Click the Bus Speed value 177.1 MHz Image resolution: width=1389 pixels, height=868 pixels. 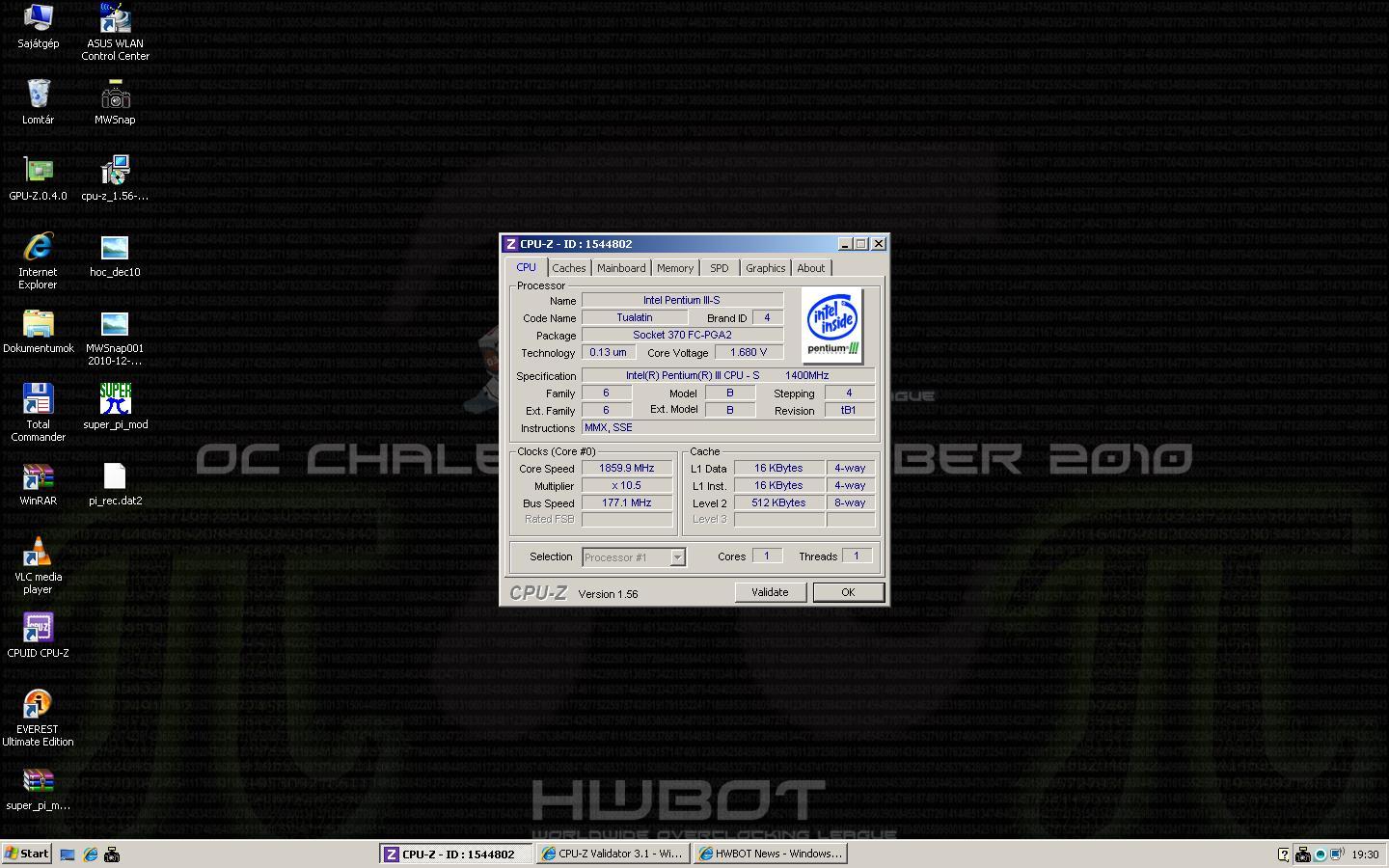tap(627, 502)
